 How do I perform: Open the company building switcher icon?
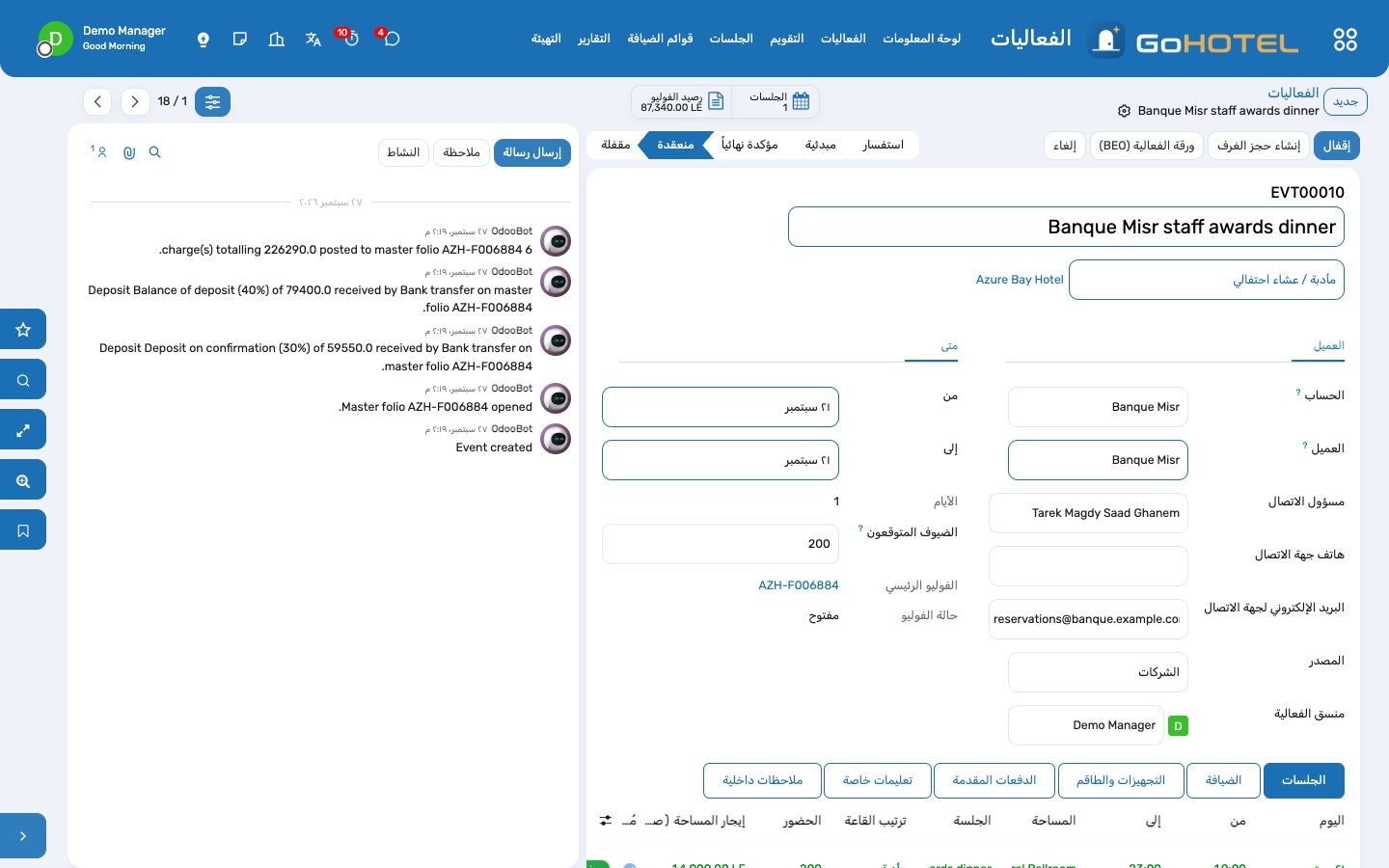point(277,40)
